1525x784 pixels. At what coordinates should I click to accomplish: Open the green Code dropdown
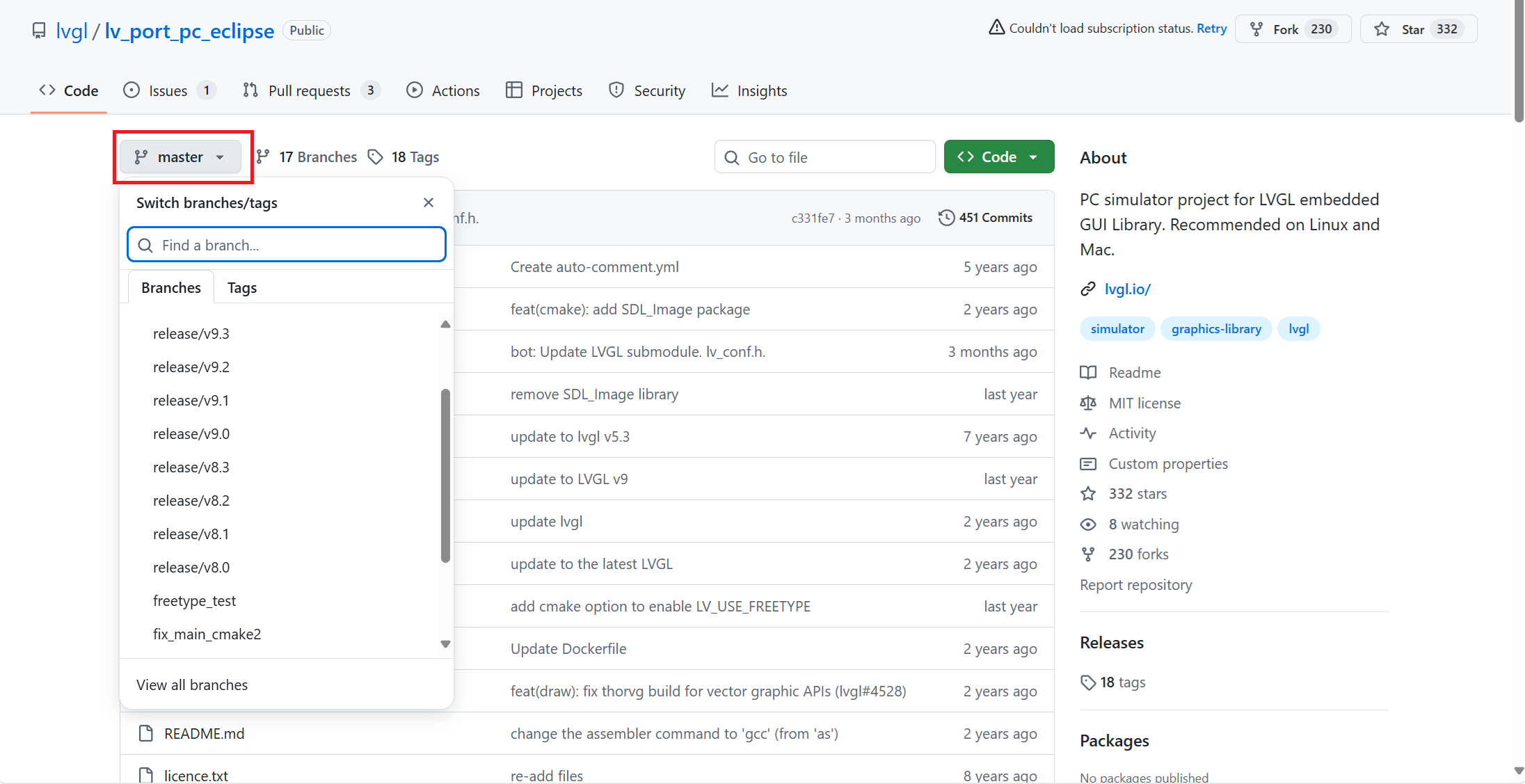(998, 157)
